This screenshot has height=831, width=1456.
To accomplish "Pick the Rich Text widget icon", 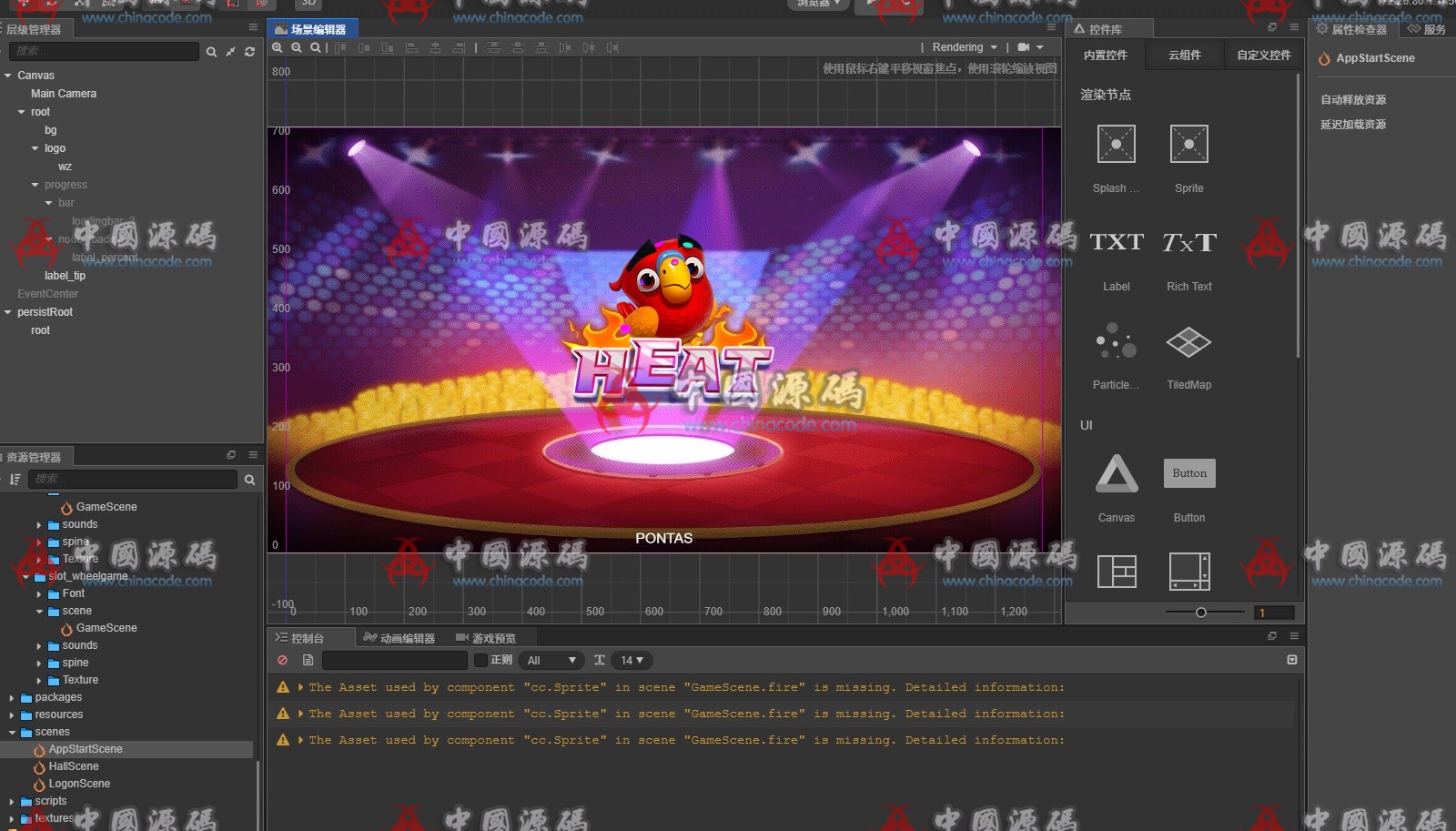I will tap(1188, 243).
